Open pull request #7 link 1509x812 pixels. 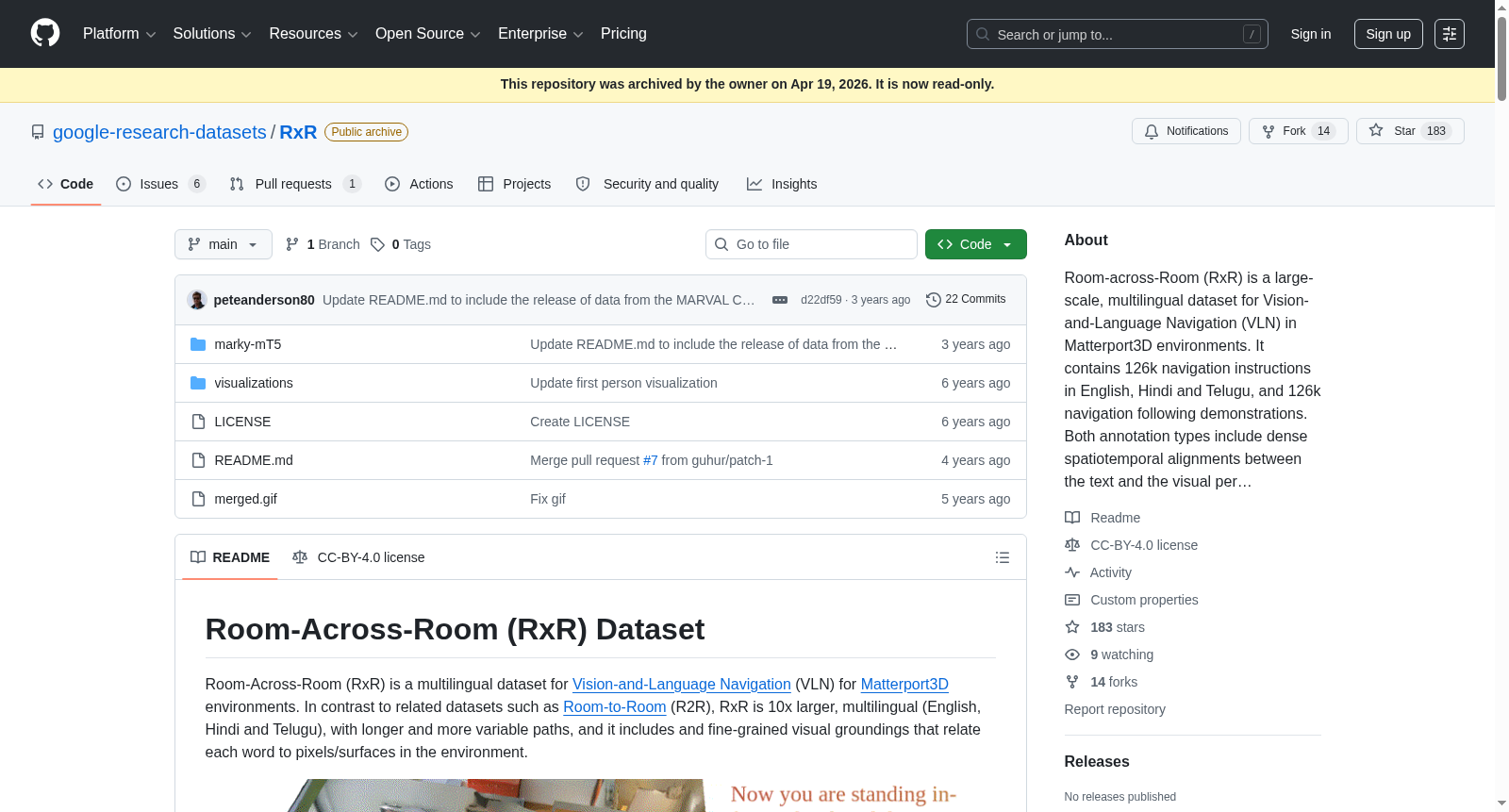coord(651,460)
